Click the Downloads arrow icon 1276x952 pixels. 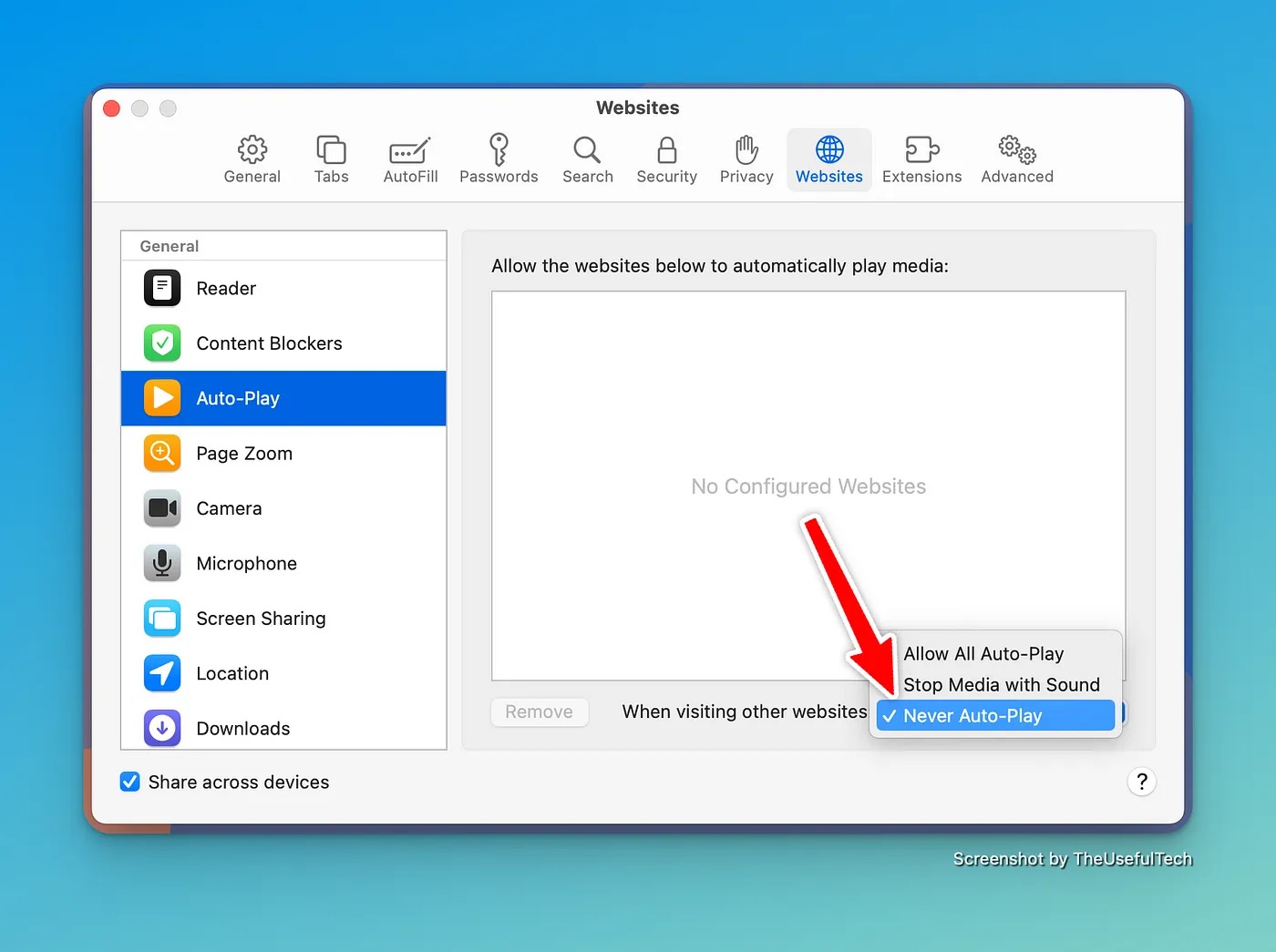[162, 729]
